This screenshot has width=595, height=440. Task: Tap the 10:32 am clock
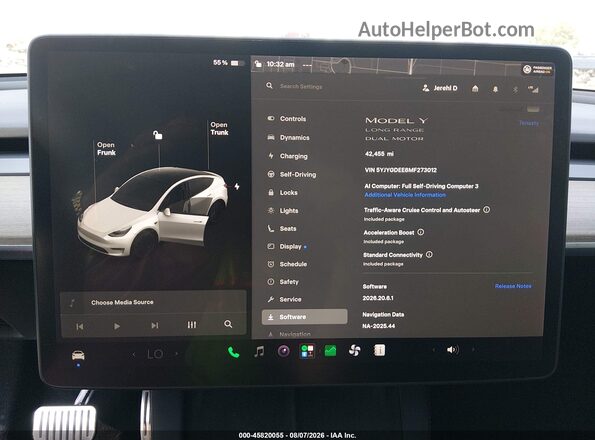click(x=280, y=64)
